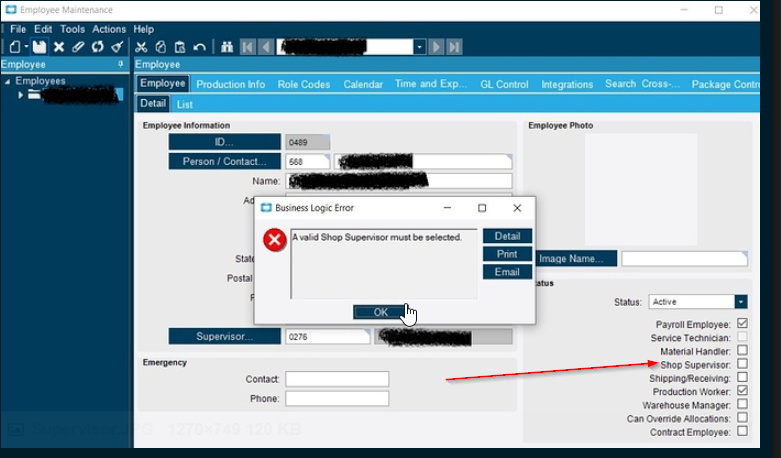Click the Person / Contact... button
Viewport: 781px width, 458px height.
224,161
